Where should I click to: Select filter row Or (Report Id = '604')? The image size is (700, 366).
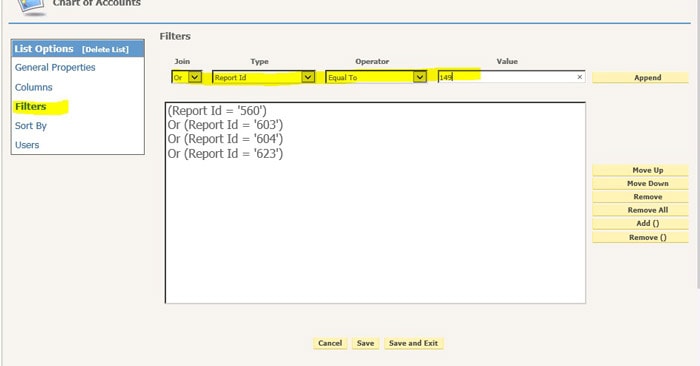pyautogui.click(x=225, y=139)
